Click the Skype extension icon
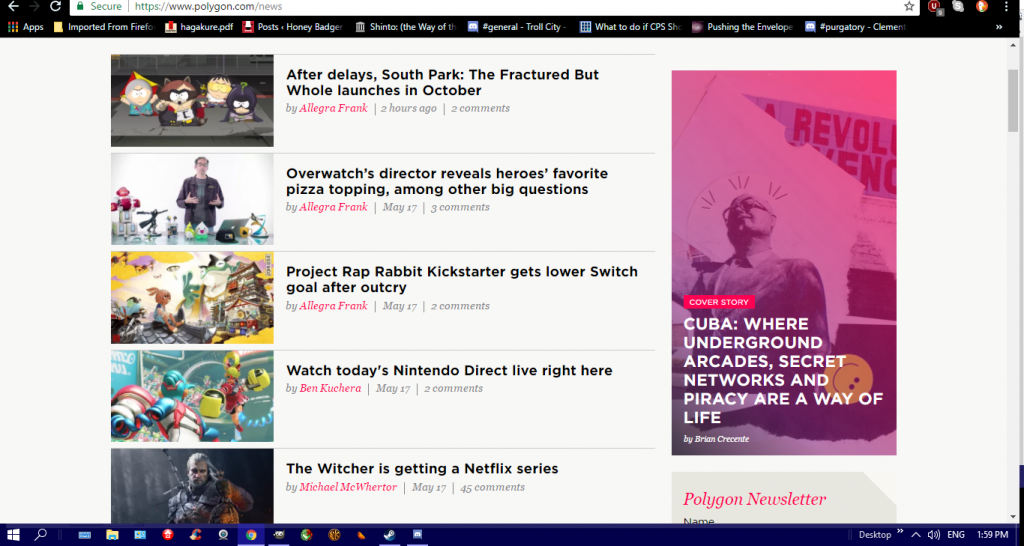Viewport: 1024px width, 546px height. tap(958, 7)
